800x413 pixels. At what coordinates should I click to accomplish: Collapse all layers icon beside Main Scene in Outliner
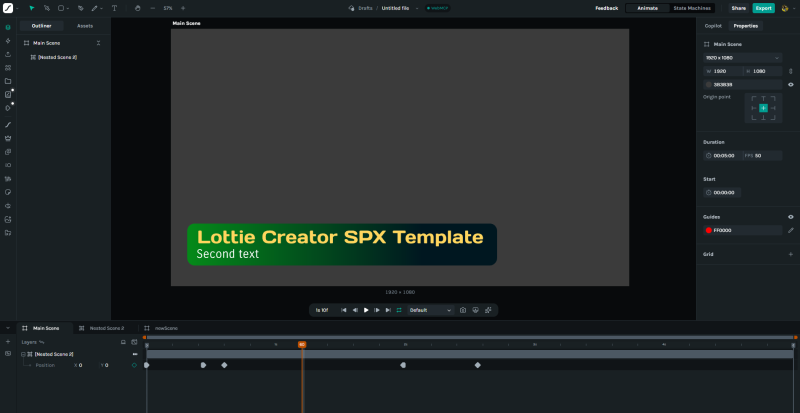tap(98, 43)
